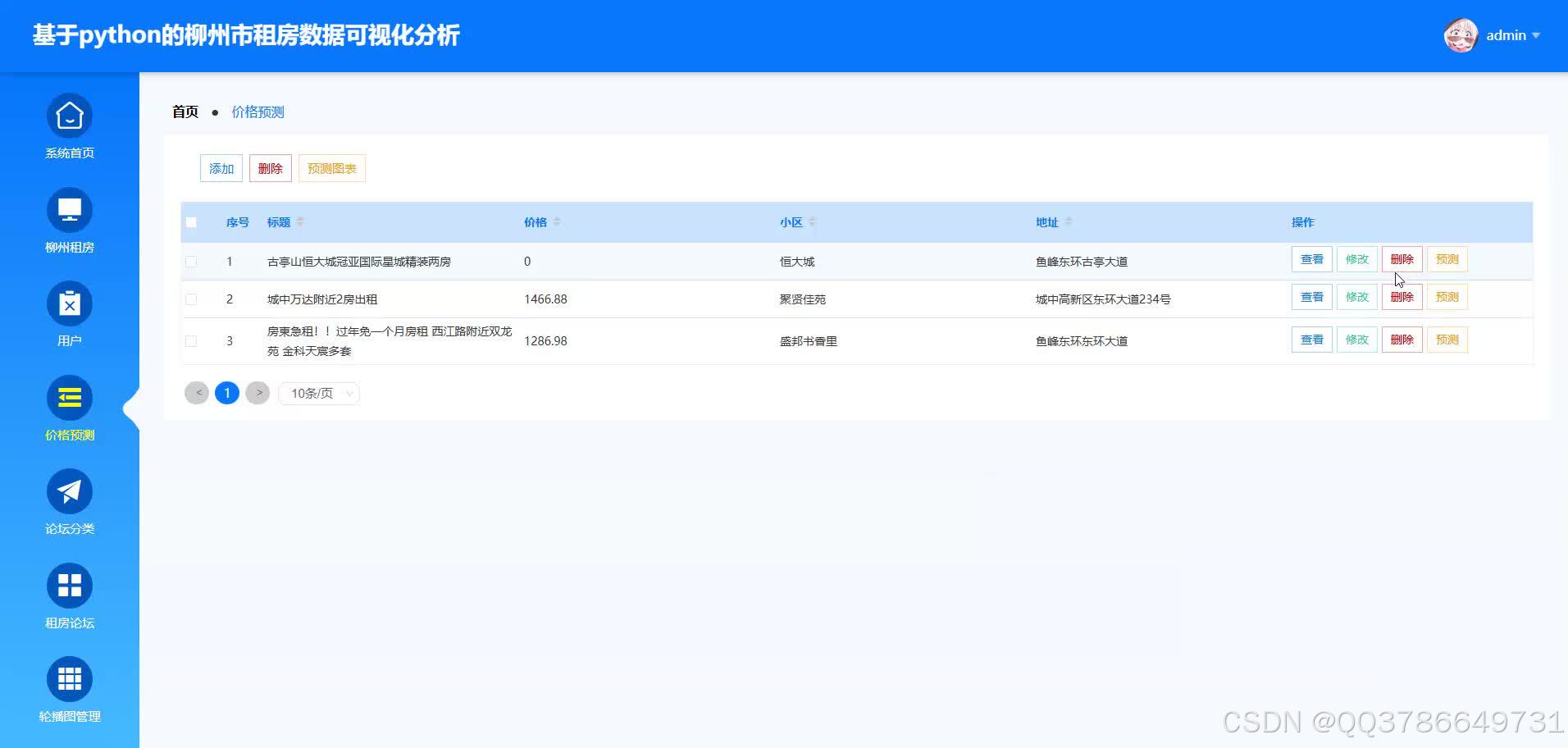Select 价格预测 in the sidebar
The width and height of the screenshot is (1568, 748).
(69, 408)
